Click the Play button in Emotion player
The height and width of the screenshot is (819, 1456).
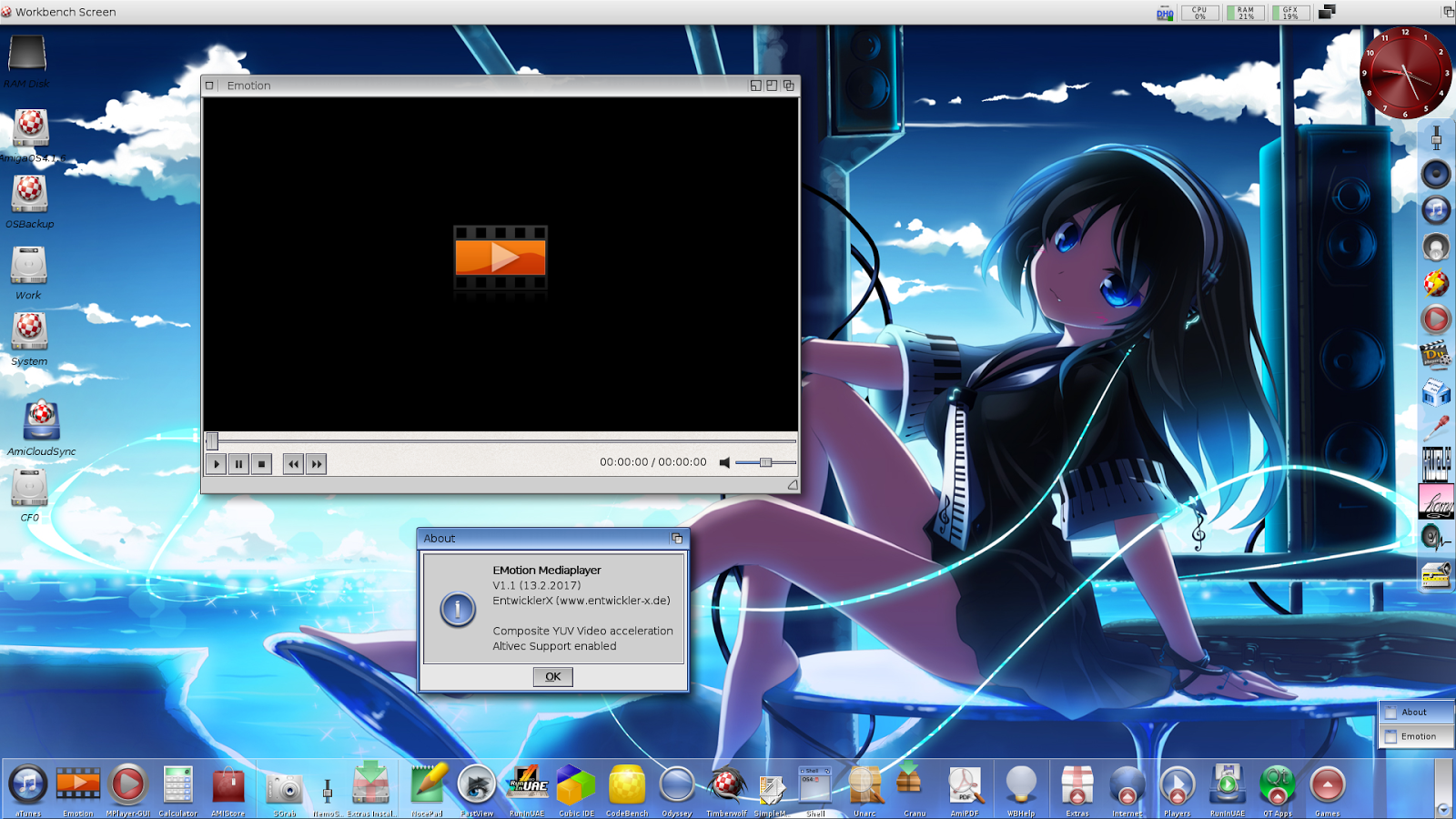click(217, 464)
